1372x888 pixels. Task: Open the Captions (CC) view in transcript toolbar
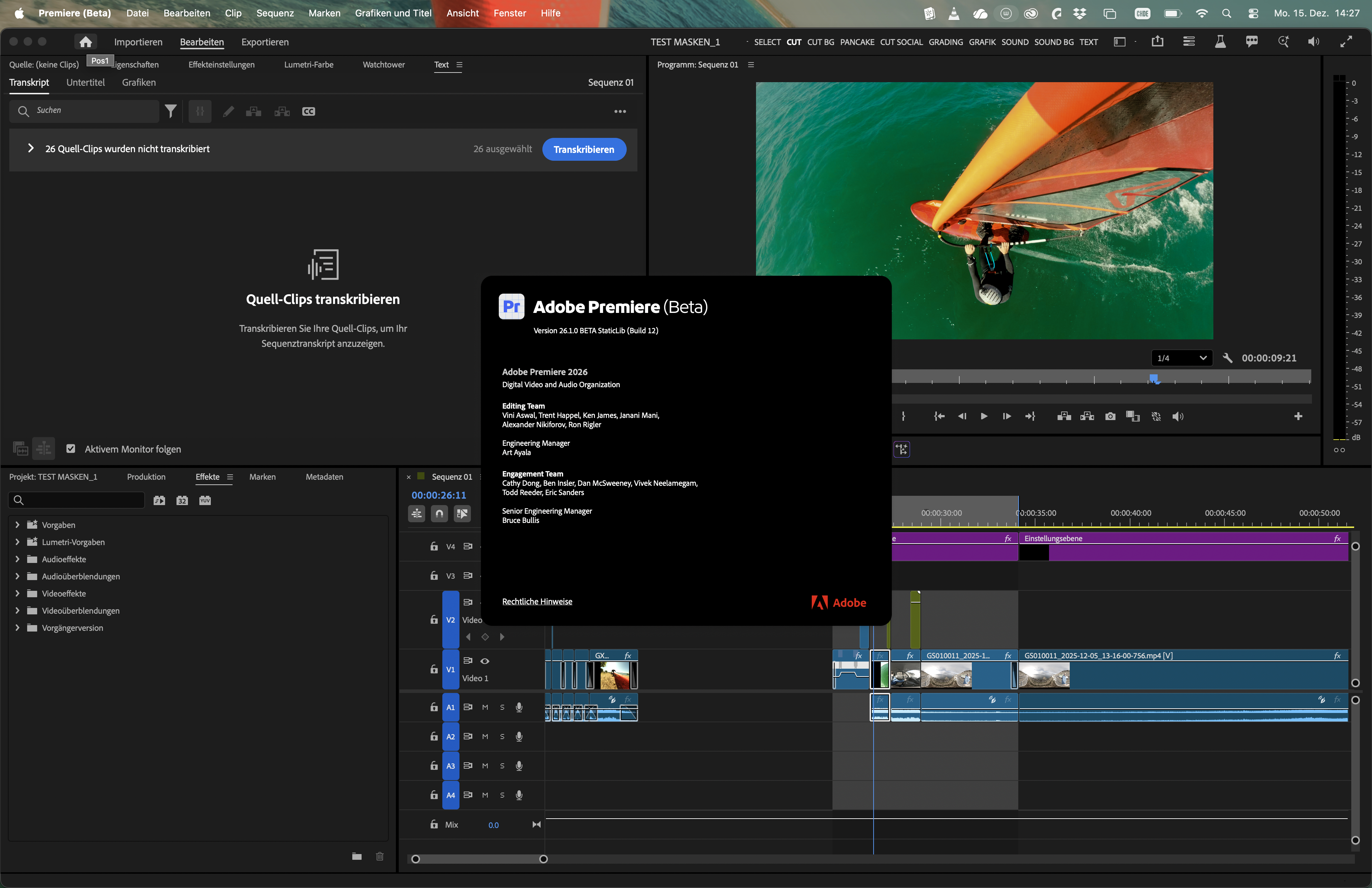[x=308, y=111]
